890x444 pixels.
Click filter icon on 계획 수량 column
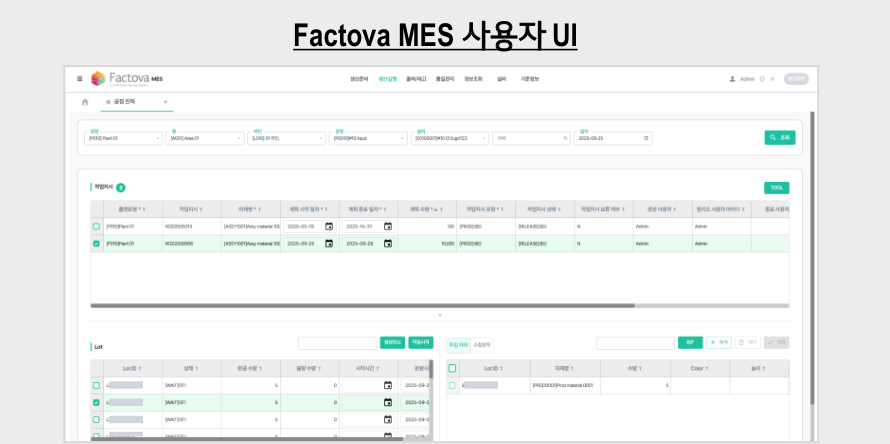(441, 210)
